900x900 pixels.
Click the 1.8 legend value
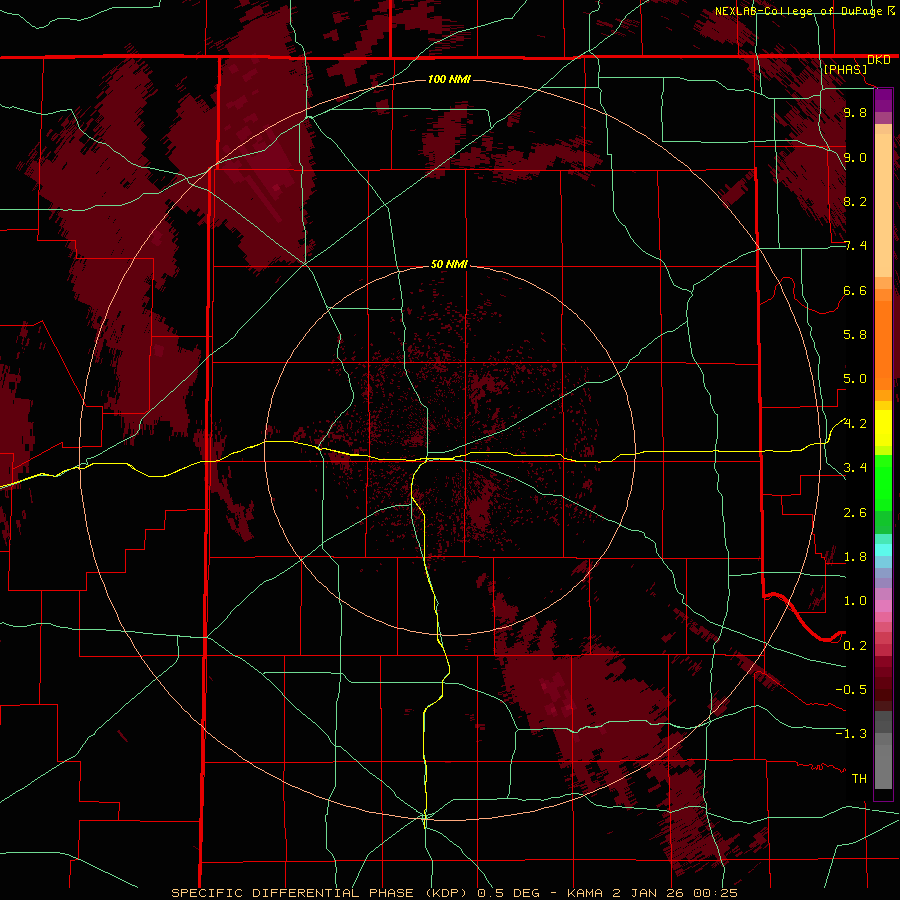pos(855,557)
